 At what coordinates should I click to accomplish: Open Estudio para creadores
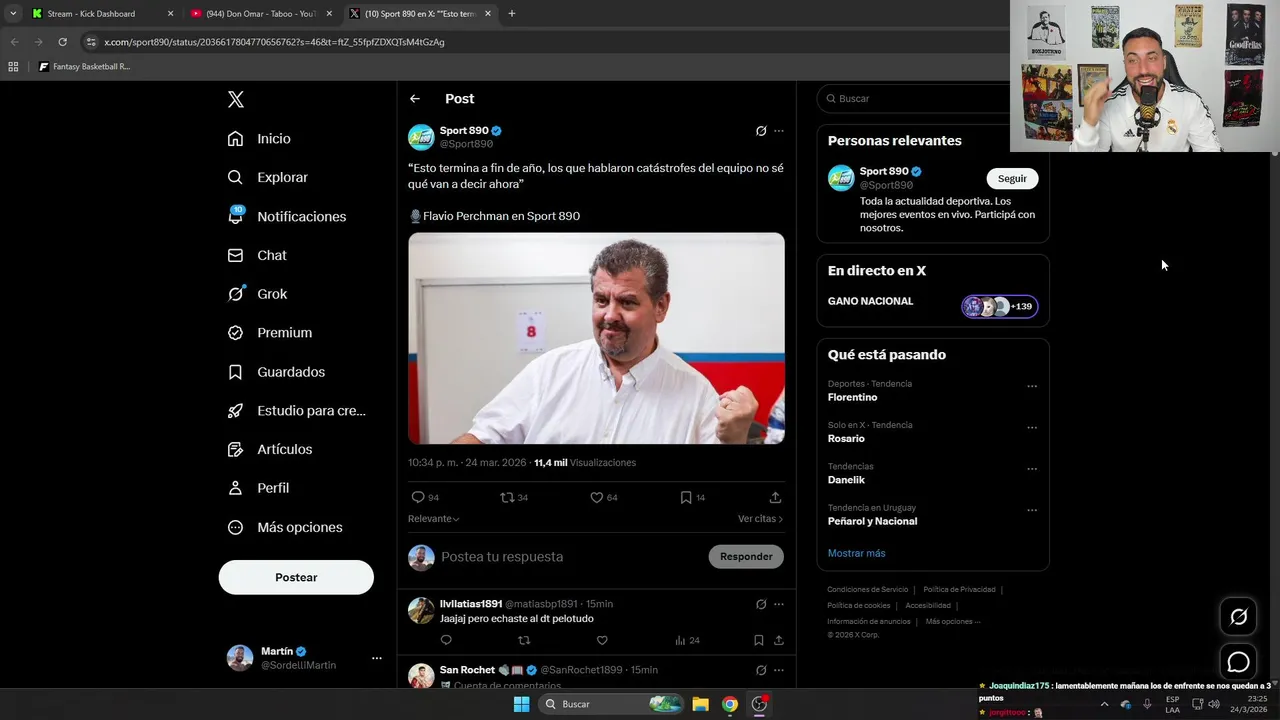pyautogui.click(x=296, y=411)
